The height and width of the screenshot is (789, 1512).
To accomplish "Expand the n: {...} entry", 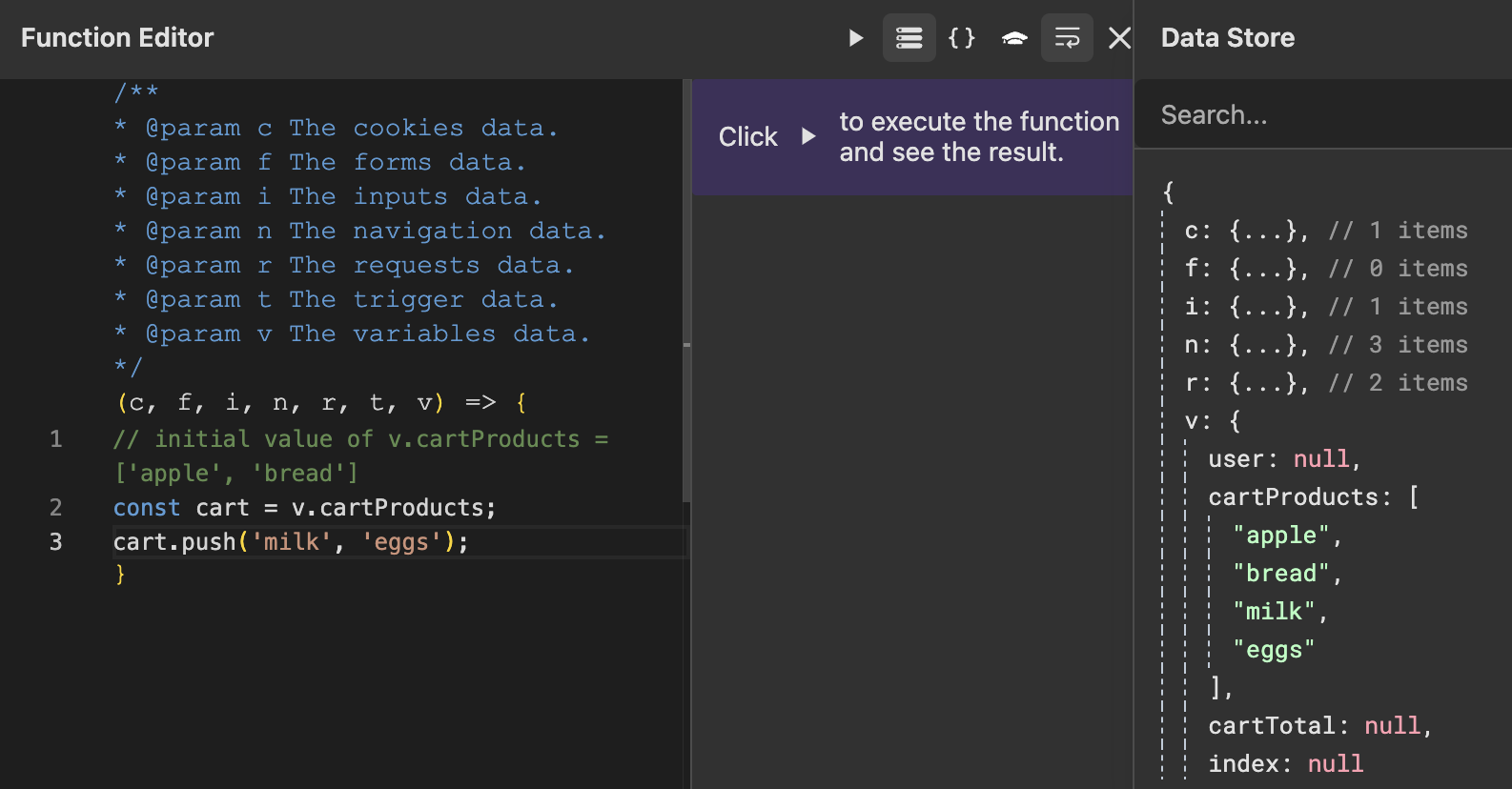I will (x=1326, y=345).
